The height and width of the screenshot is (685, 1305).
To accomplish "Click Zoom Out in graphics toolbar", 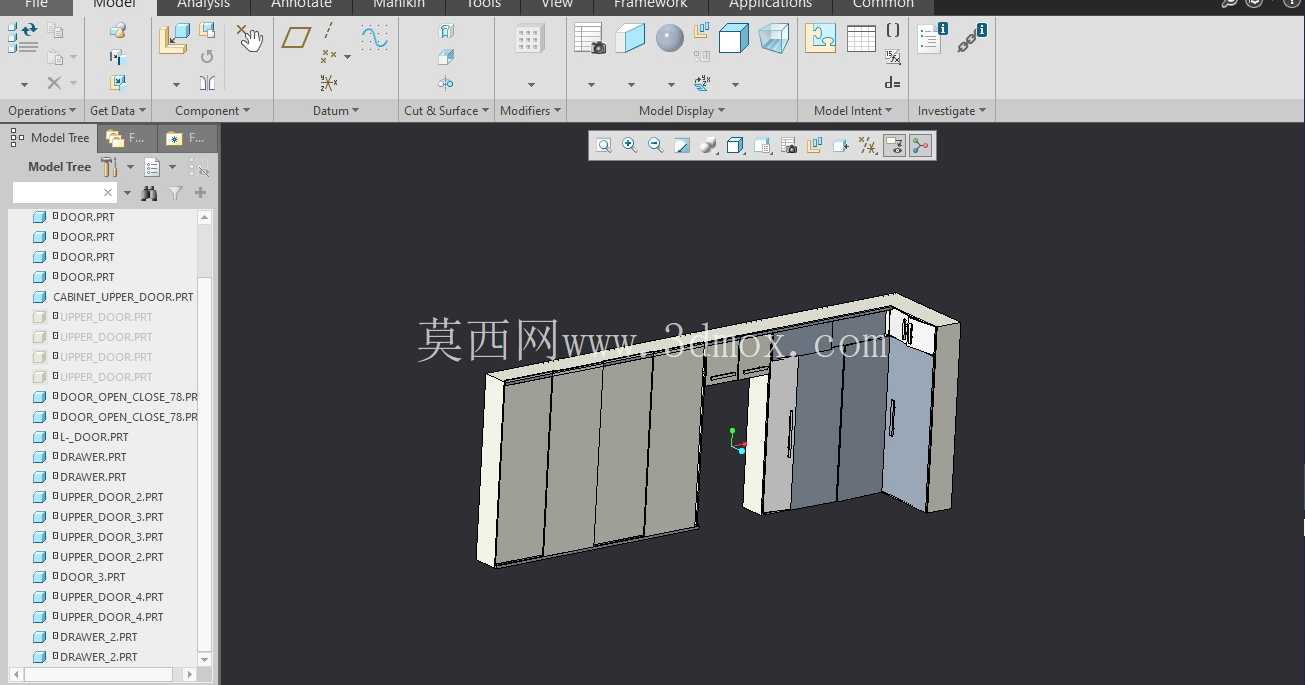I will click(x=656, y=146).
